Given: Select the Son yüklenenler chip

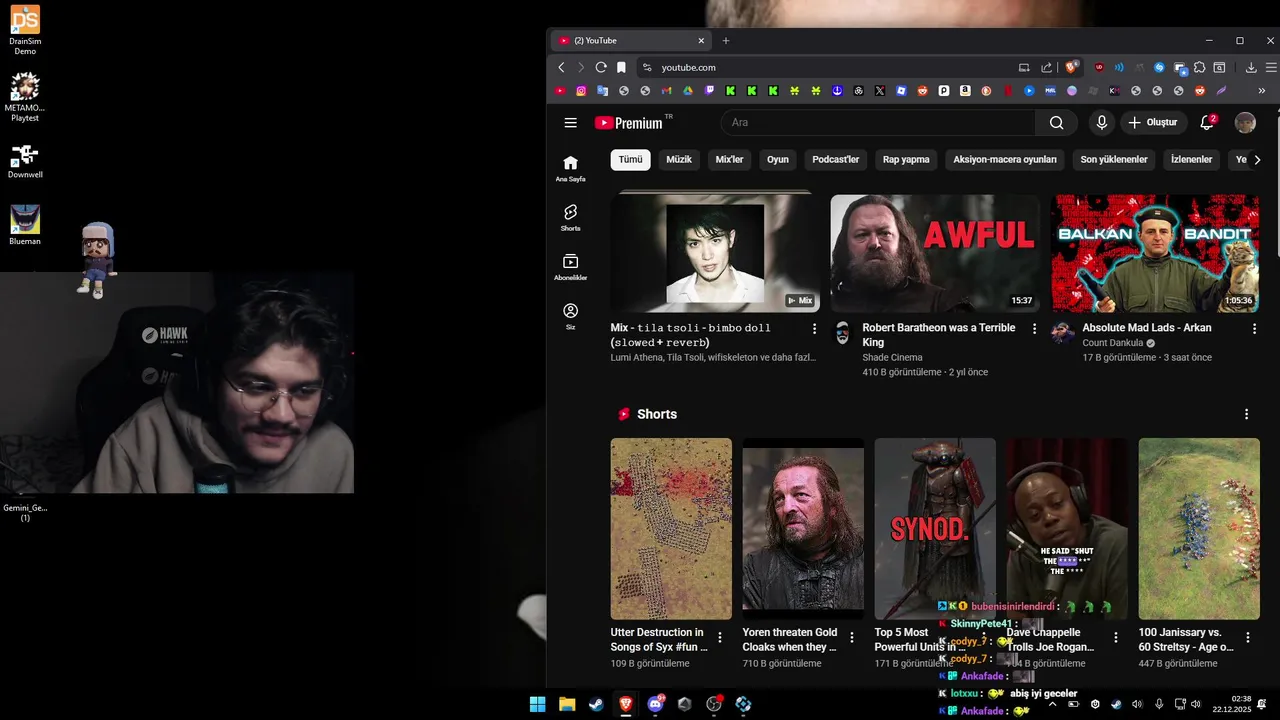Looking at the screenshot, I should pos(1114,159).
